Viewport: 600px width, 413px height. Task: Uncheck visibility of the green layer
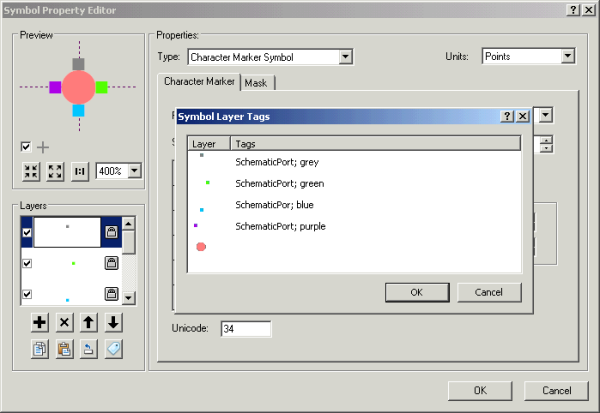point(27,263)
